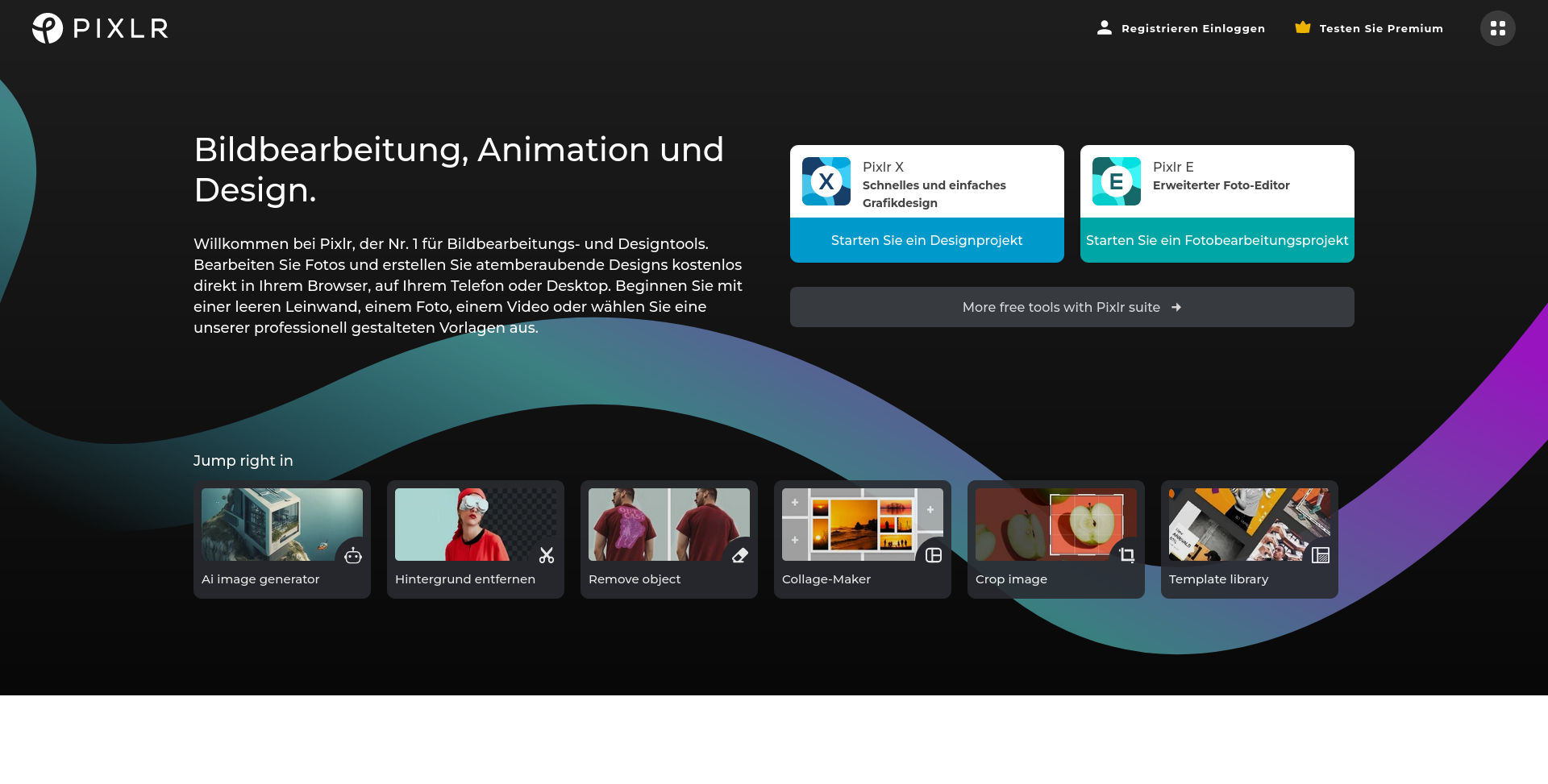Click the eraser icon on Remove object

[x=740, y=555]
